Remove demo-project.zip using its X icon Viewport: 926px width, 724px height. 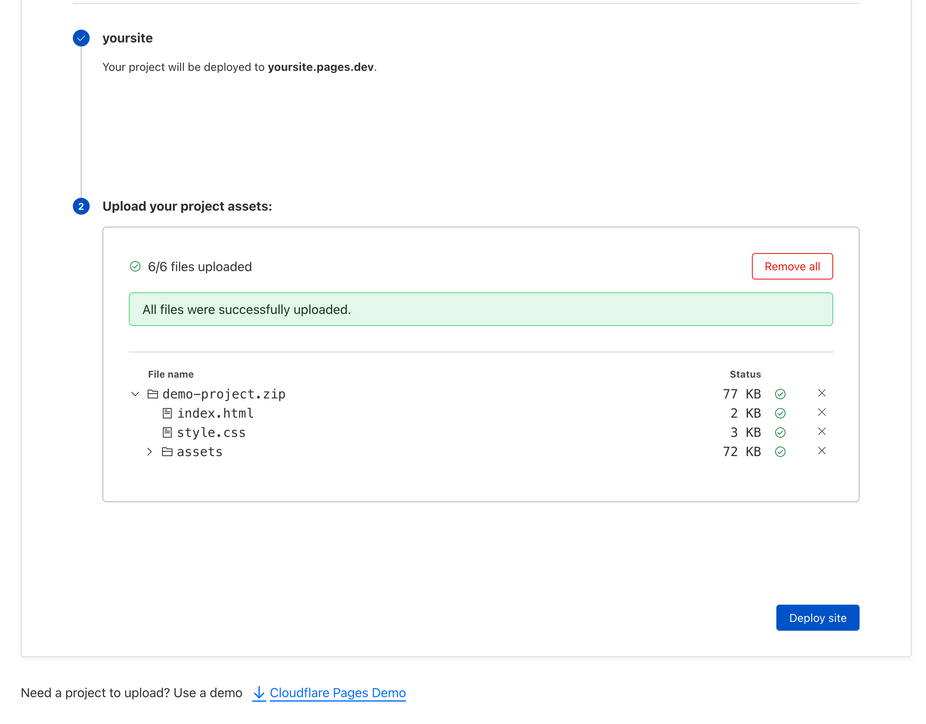coord(821,393)
